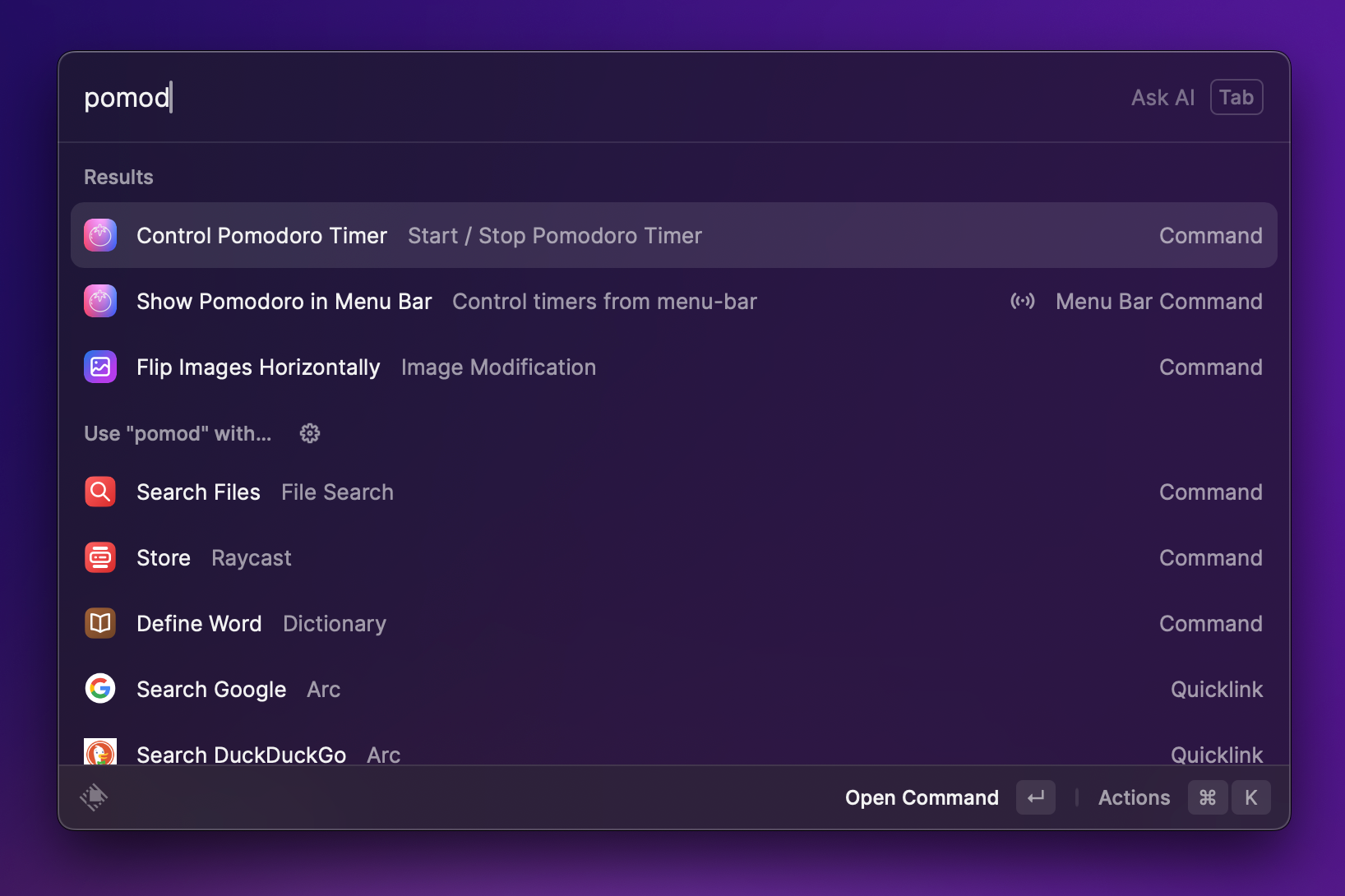The image size is (1345, 896).
Task: Click the Define Word dictionary book icon
Action: pos(100,624)
